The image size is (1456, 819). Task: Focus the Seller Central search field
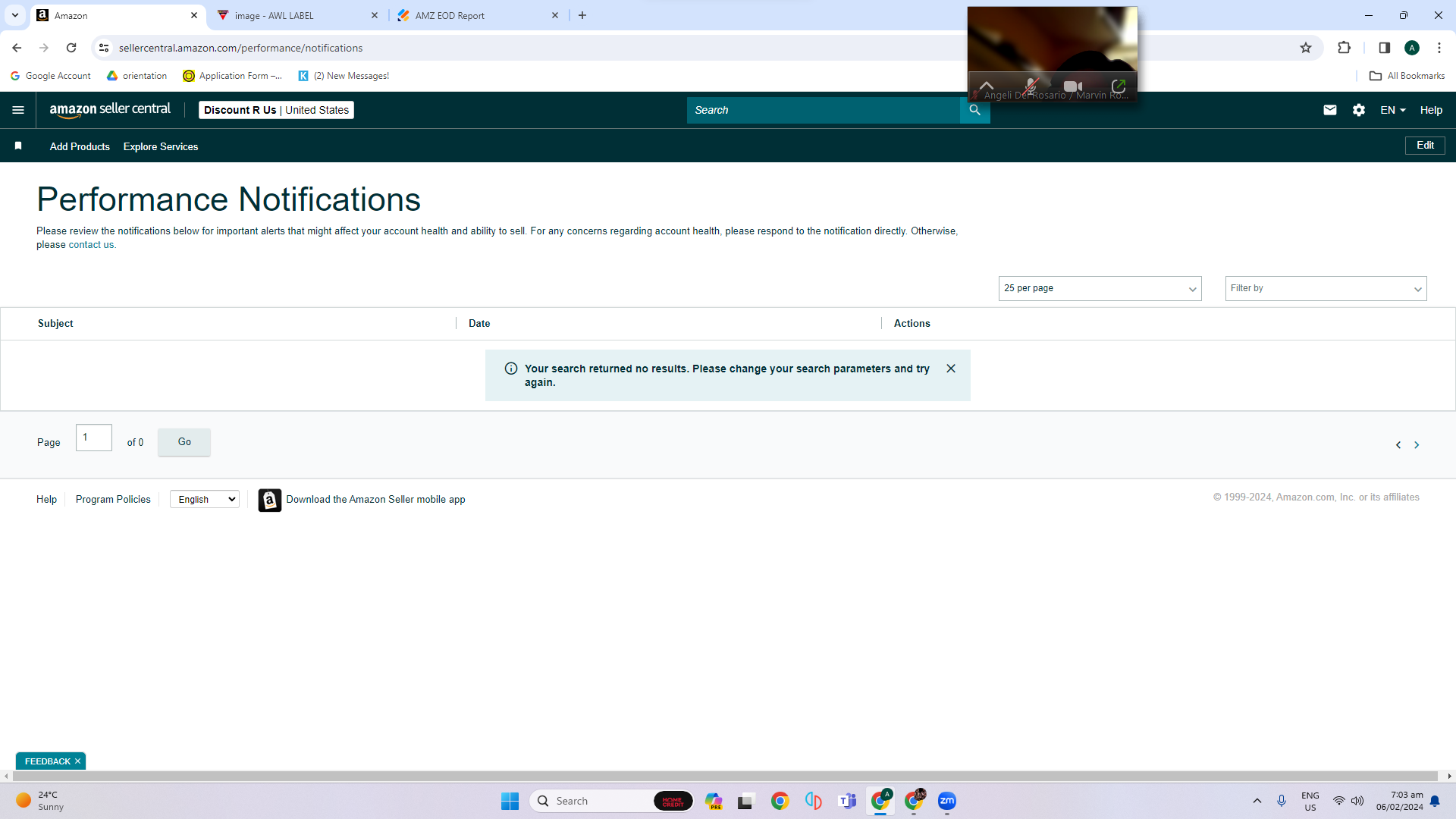click(824, 110)
